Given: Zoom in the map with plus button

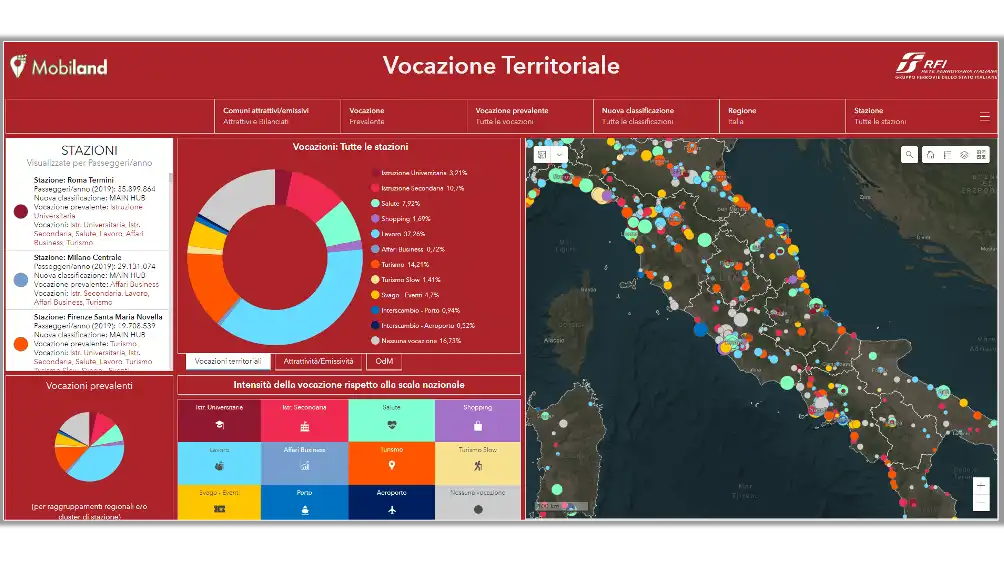Looking at the screenshot, I should 983,486.
